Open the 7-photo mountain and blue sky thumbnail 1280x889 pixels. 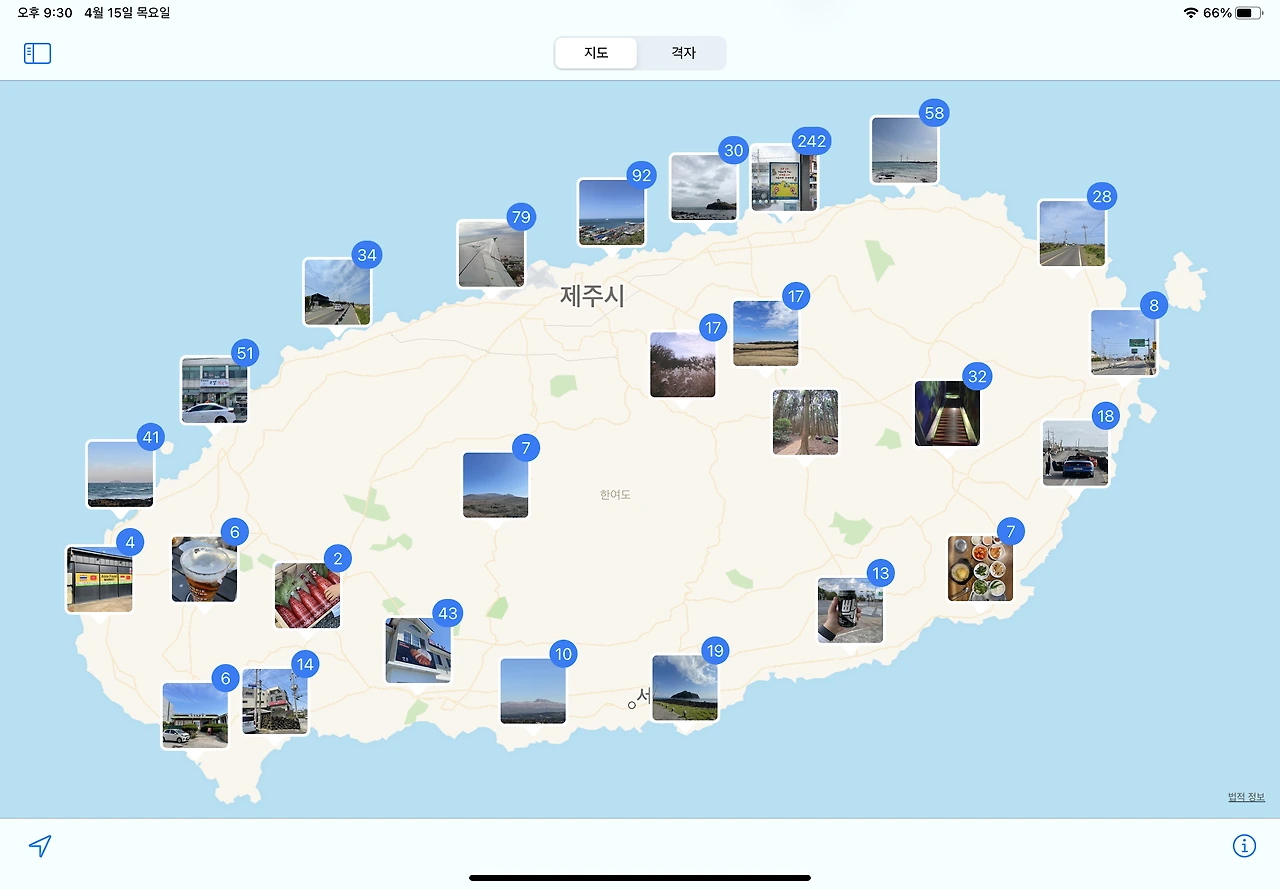495,485
